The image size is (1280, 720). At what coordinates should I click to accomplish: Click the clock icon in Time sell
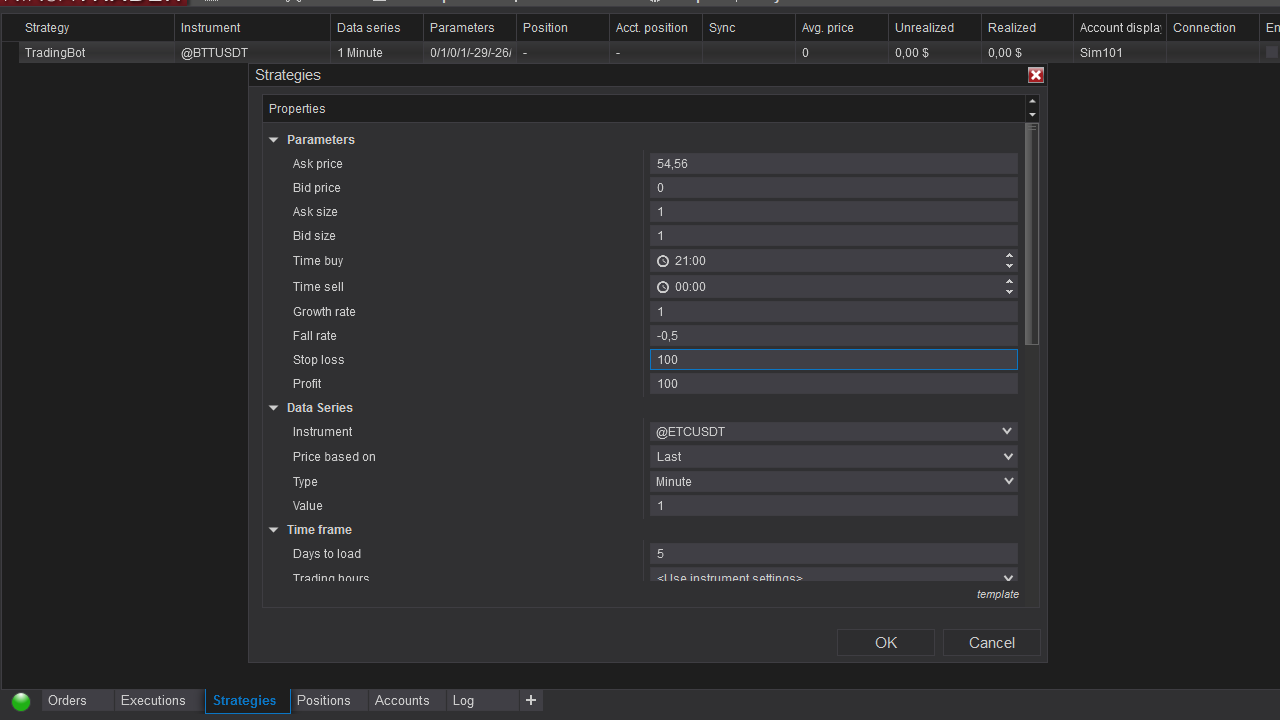click(663, 287)
